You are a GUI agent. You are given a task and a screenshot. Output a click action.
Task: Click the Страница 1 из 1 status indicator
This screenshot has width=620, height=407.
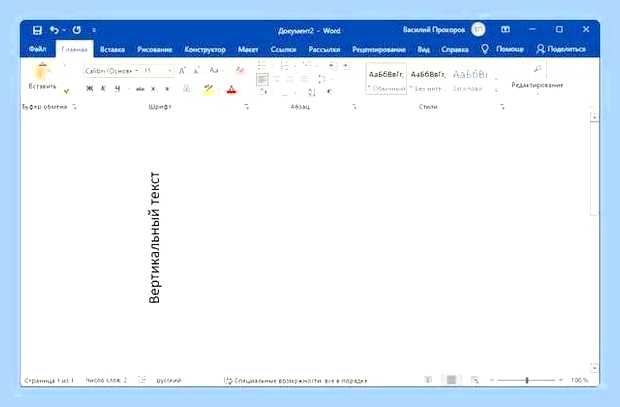coord(49,380)
